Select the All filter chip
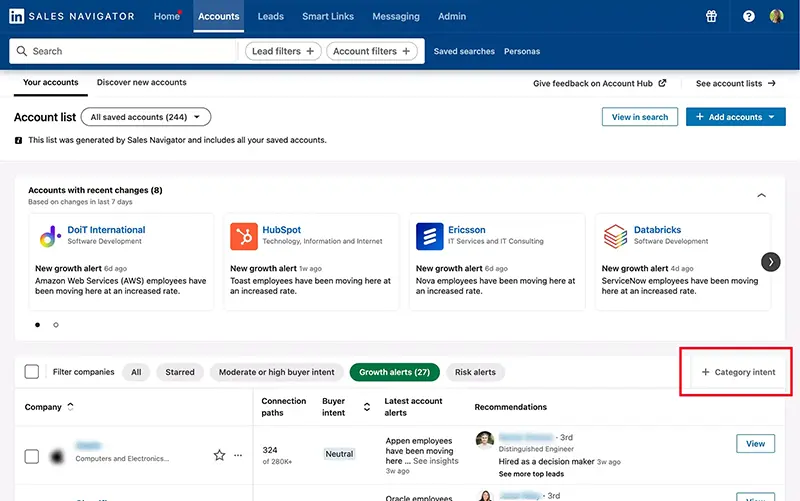The height and width of the screenshot is (501, 800). (x=136, y=372)
